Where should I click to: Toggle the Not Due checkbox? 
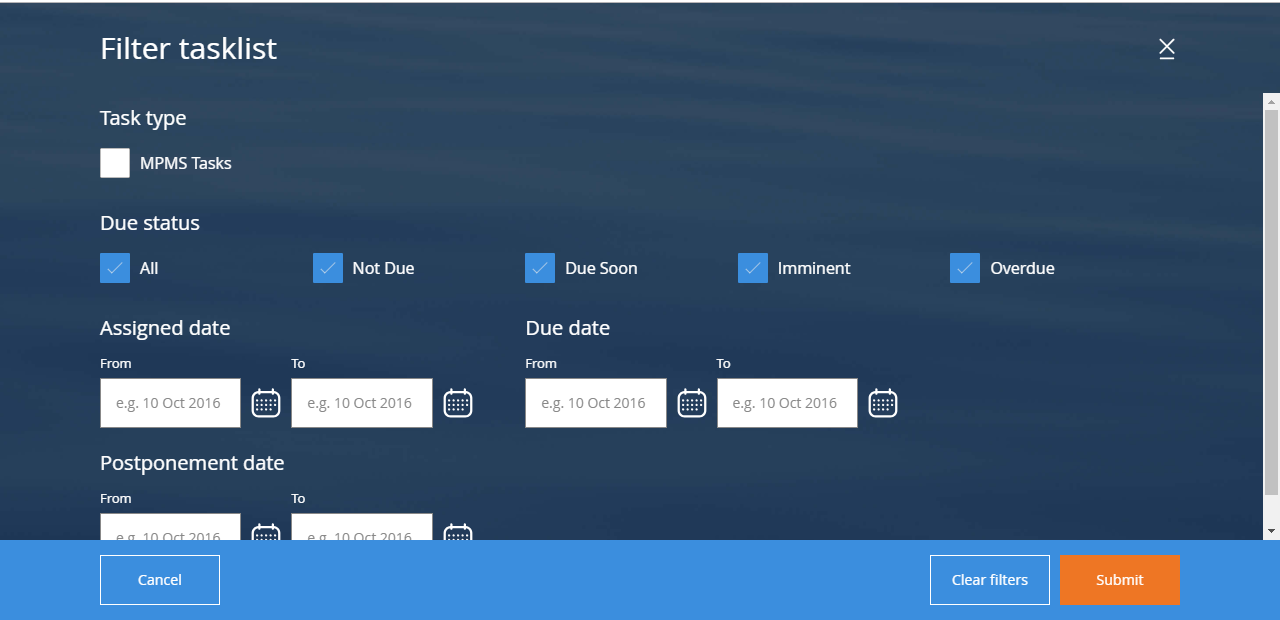[x=328, y=268]
